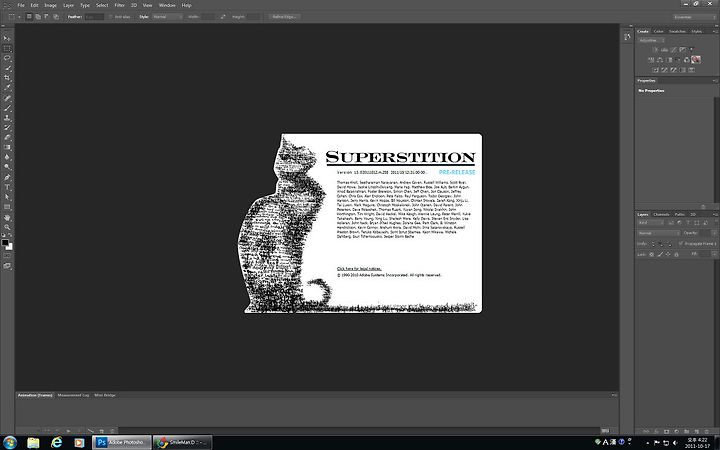Click the foreground color swatch
720x450 pixels.
pos(5,242)
